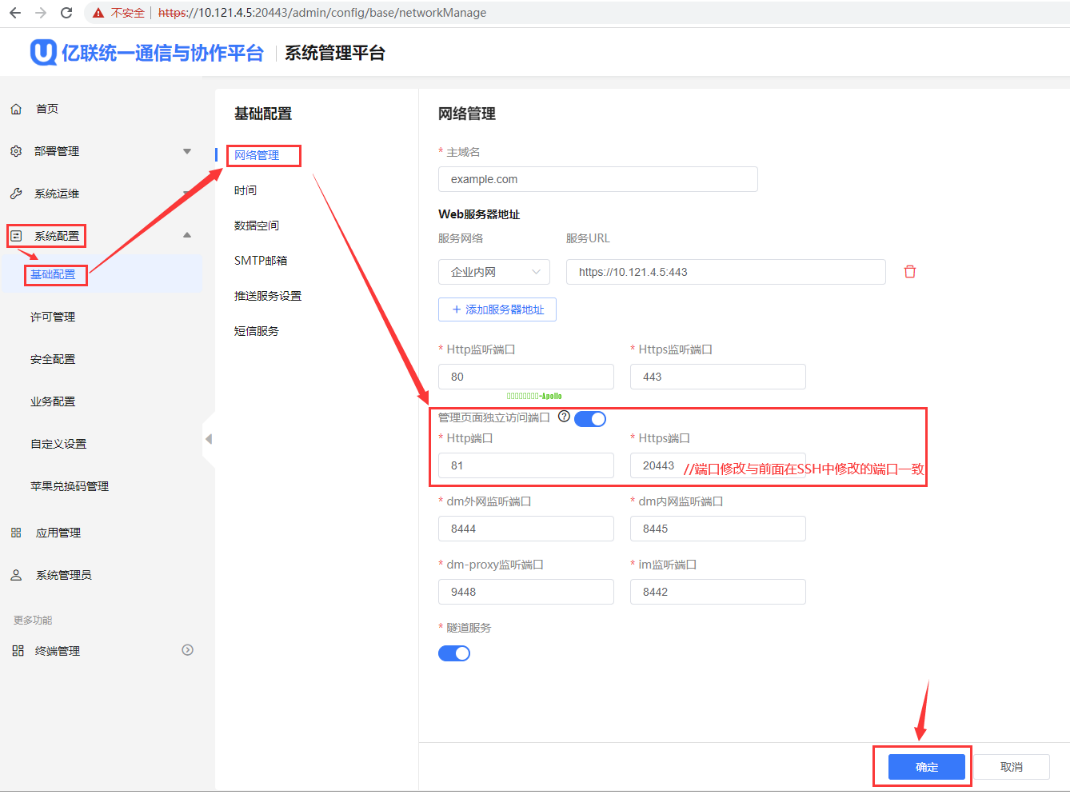1070x792 pixels.
Task: Select 许可管理 in the sidebar
Action: click(x=52, y=317)
